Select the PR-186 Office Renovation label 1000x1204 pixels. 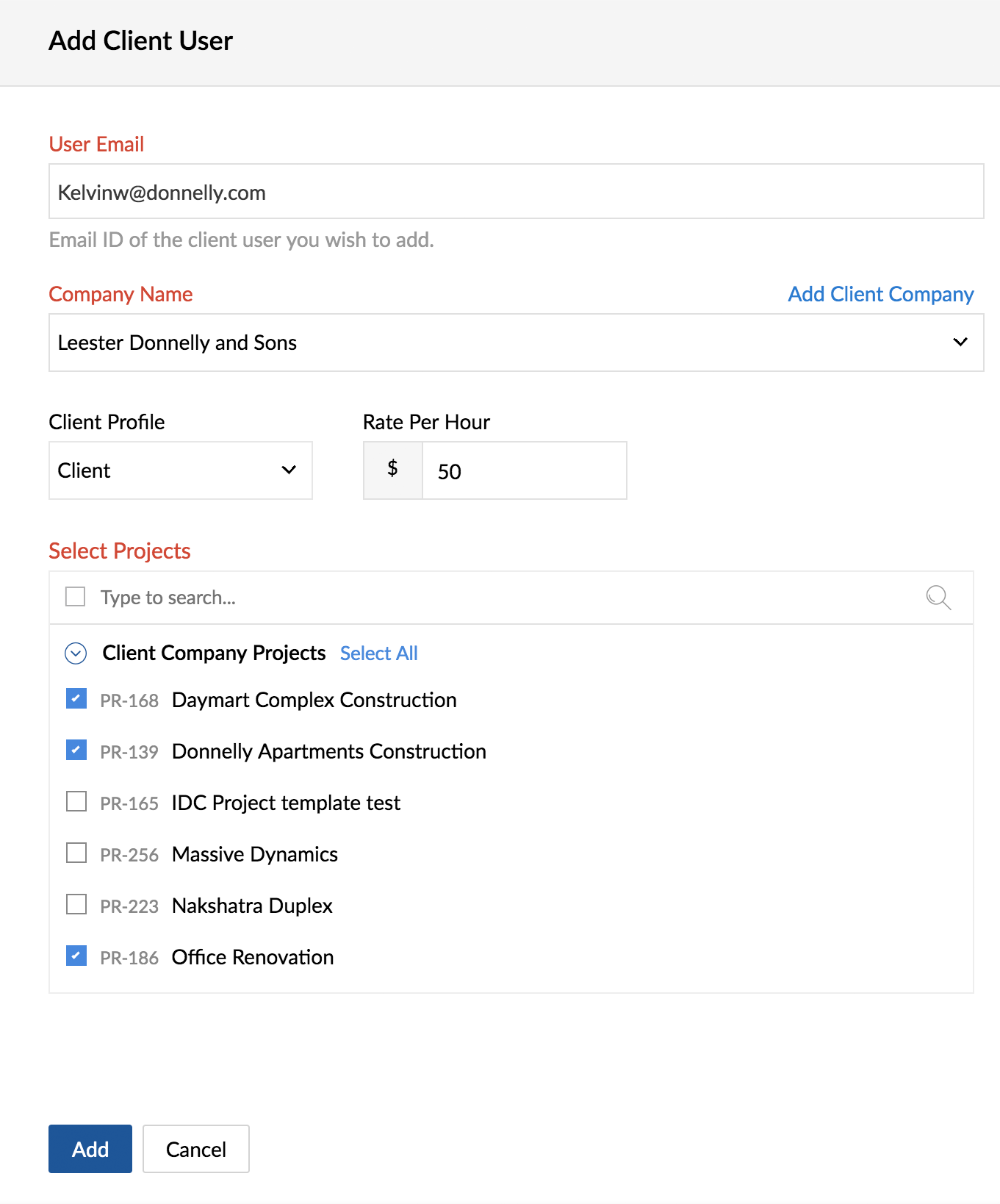pos(217,957)
